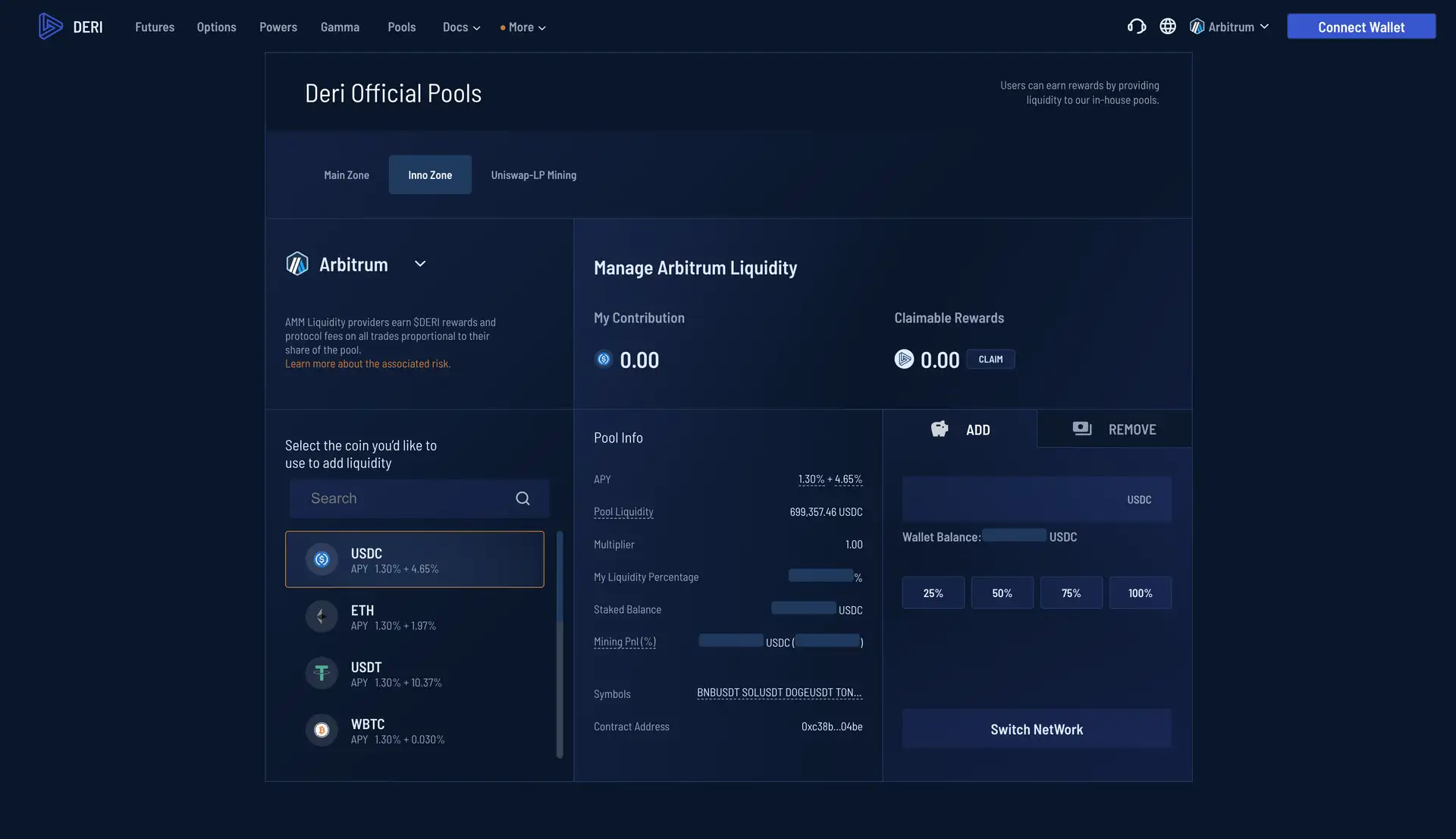Expand the More menu
Image resolution: width=1456 pixels, height=839 pixels.
click(x=523, y=27)
